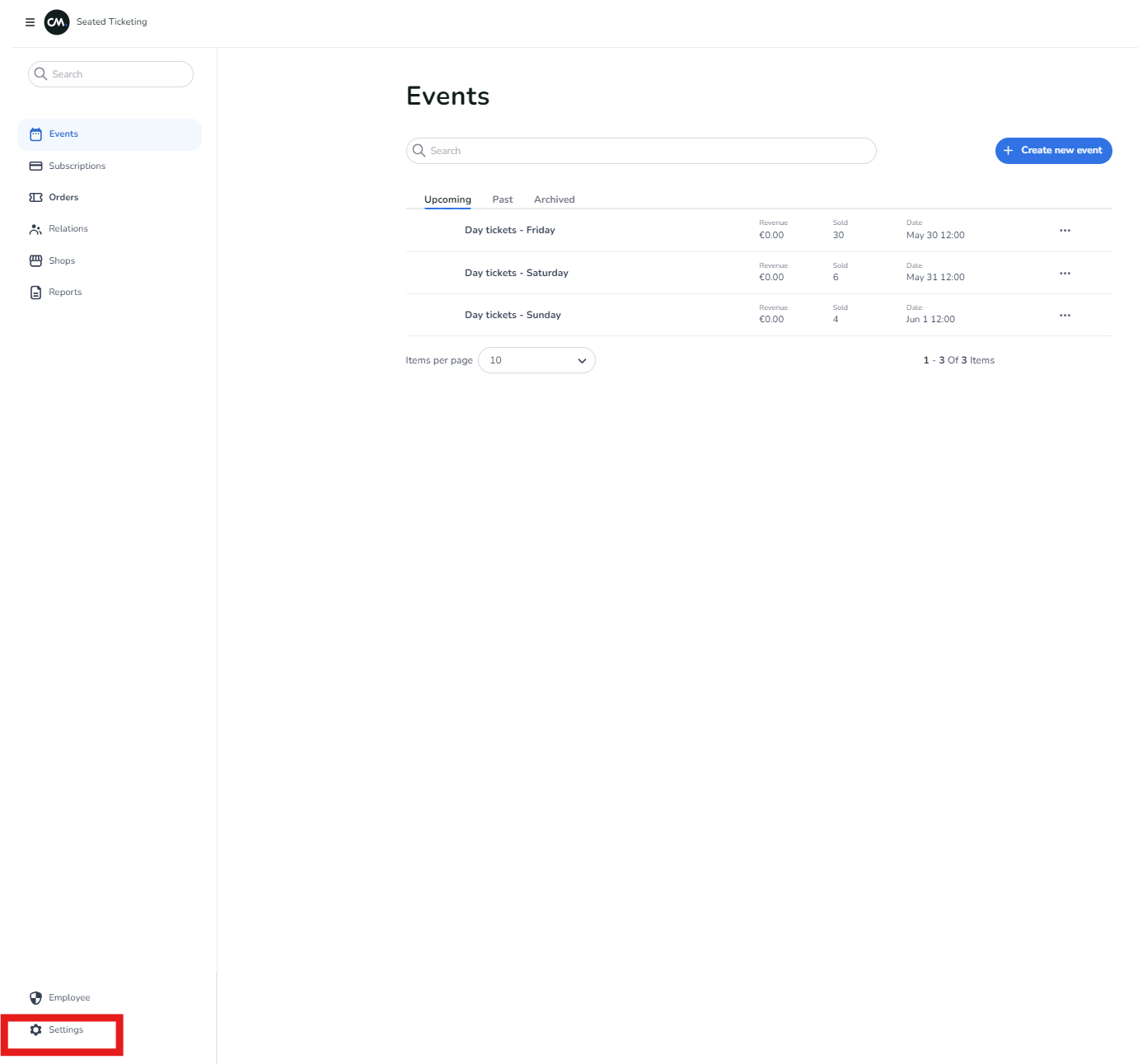Open options menu for Day tickets - Saturday
1138x1064 pixels.
click(1065, 274)
